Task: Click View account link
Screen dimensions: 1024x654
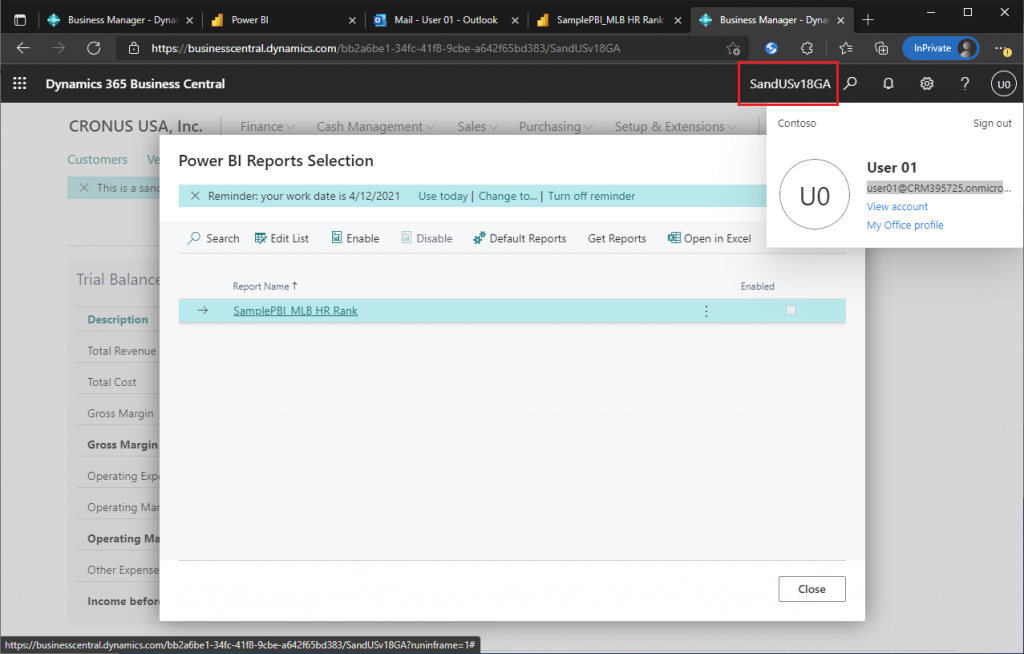Action: (897, 206)
